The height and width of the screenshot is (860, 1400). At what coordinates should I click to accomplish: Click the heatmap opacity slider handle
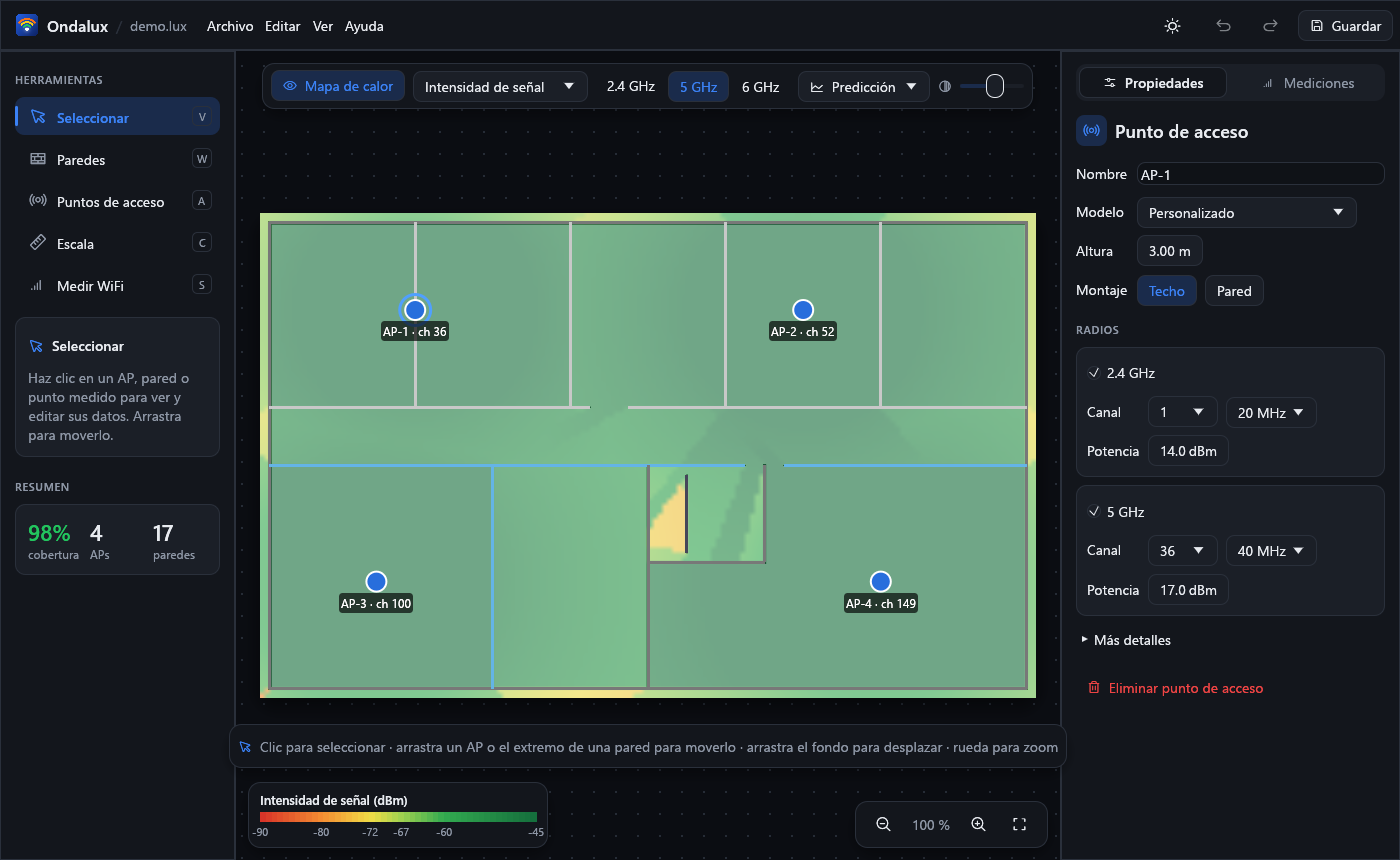[x=994, y=87]
